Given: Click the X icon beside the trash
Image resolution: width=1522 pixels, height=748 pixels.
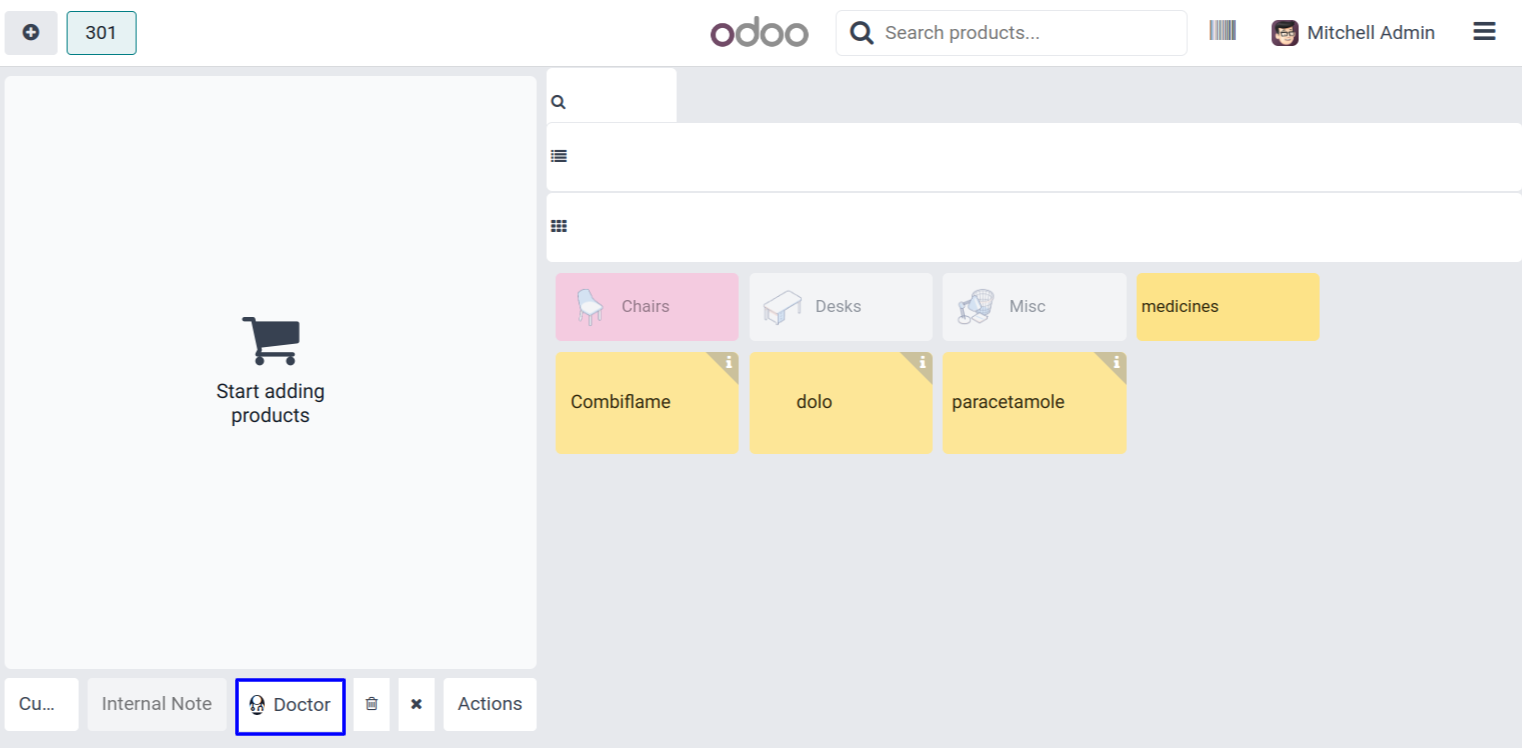Looking at the screenshot, I should [x=416, y=704].
